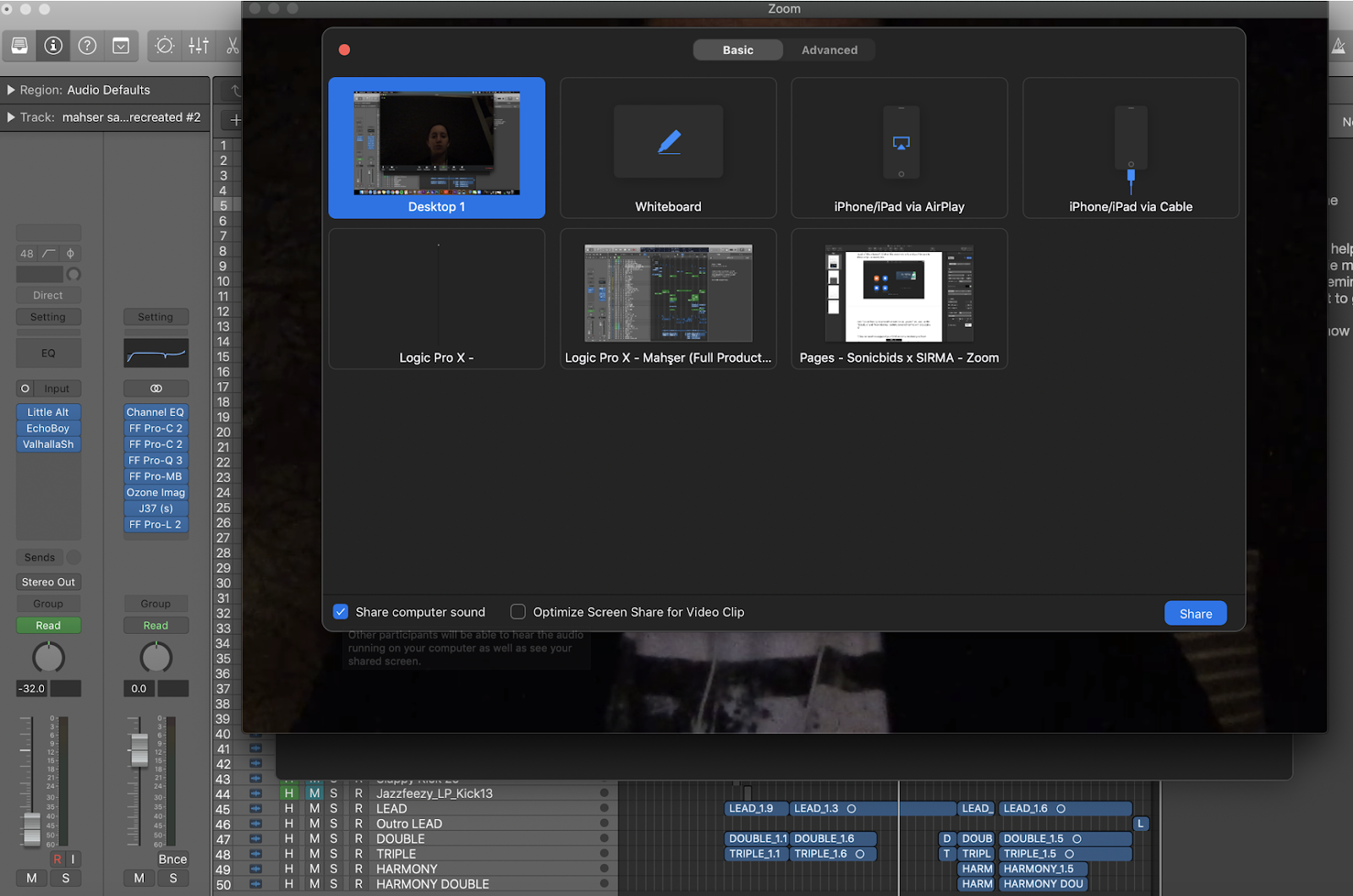Open the FF Pro-L 2 plugin slot
The image size is (1353, 896).
[x=156, y=525]
